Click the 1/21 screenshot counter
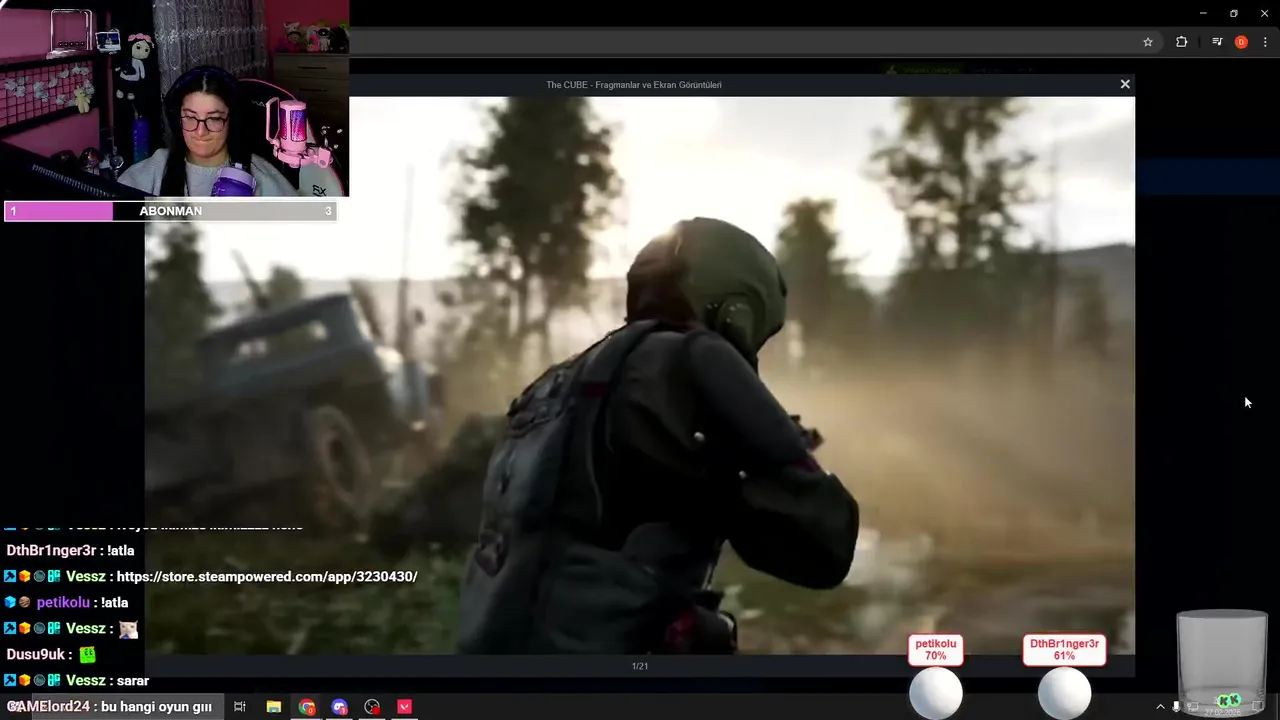Screen dimensions: 1280x720 pyautogui.click(x=640, y=666)
